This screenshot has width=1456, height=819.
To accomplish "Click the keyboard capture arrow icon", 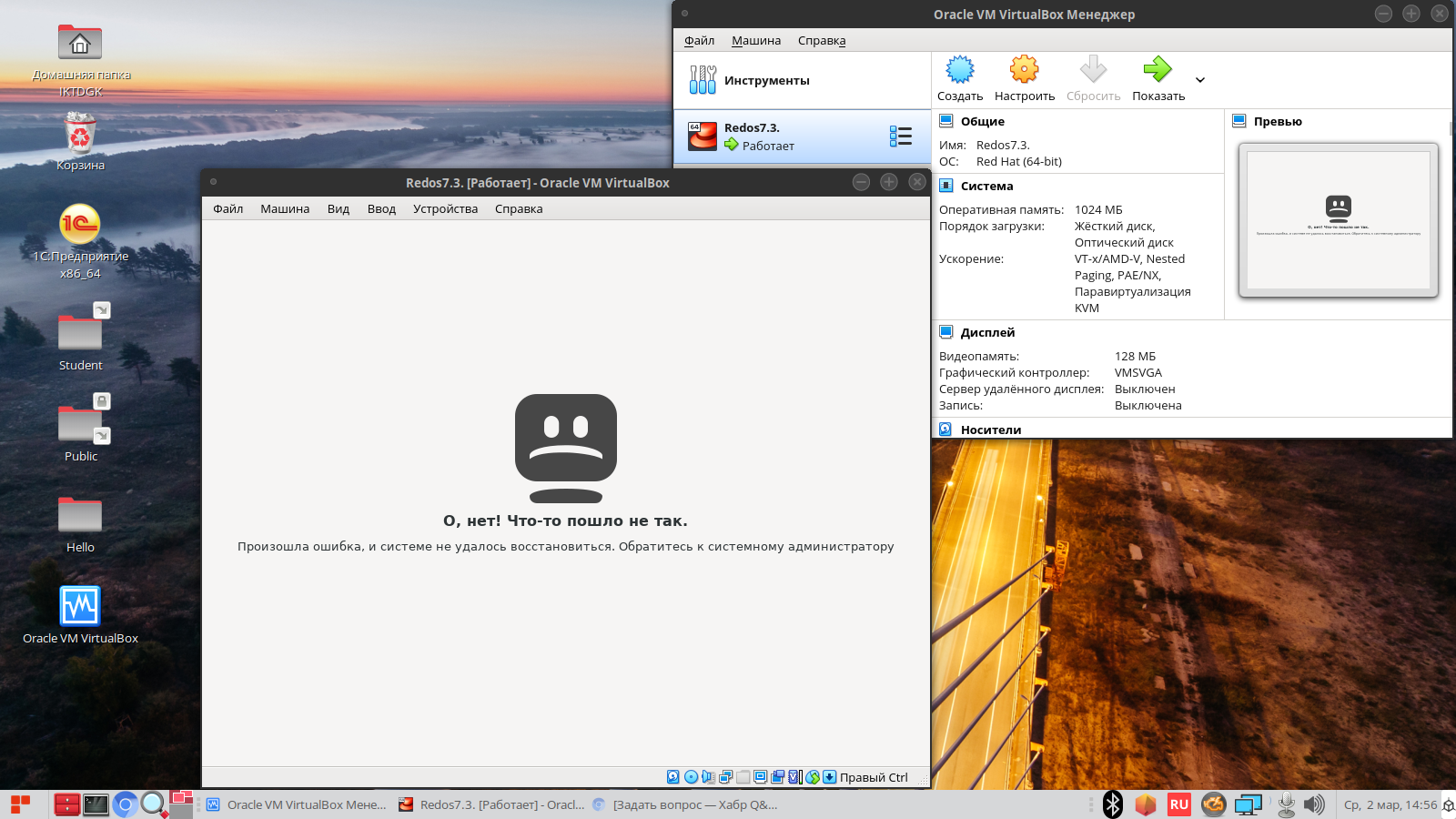I will (x=829, y=777).
